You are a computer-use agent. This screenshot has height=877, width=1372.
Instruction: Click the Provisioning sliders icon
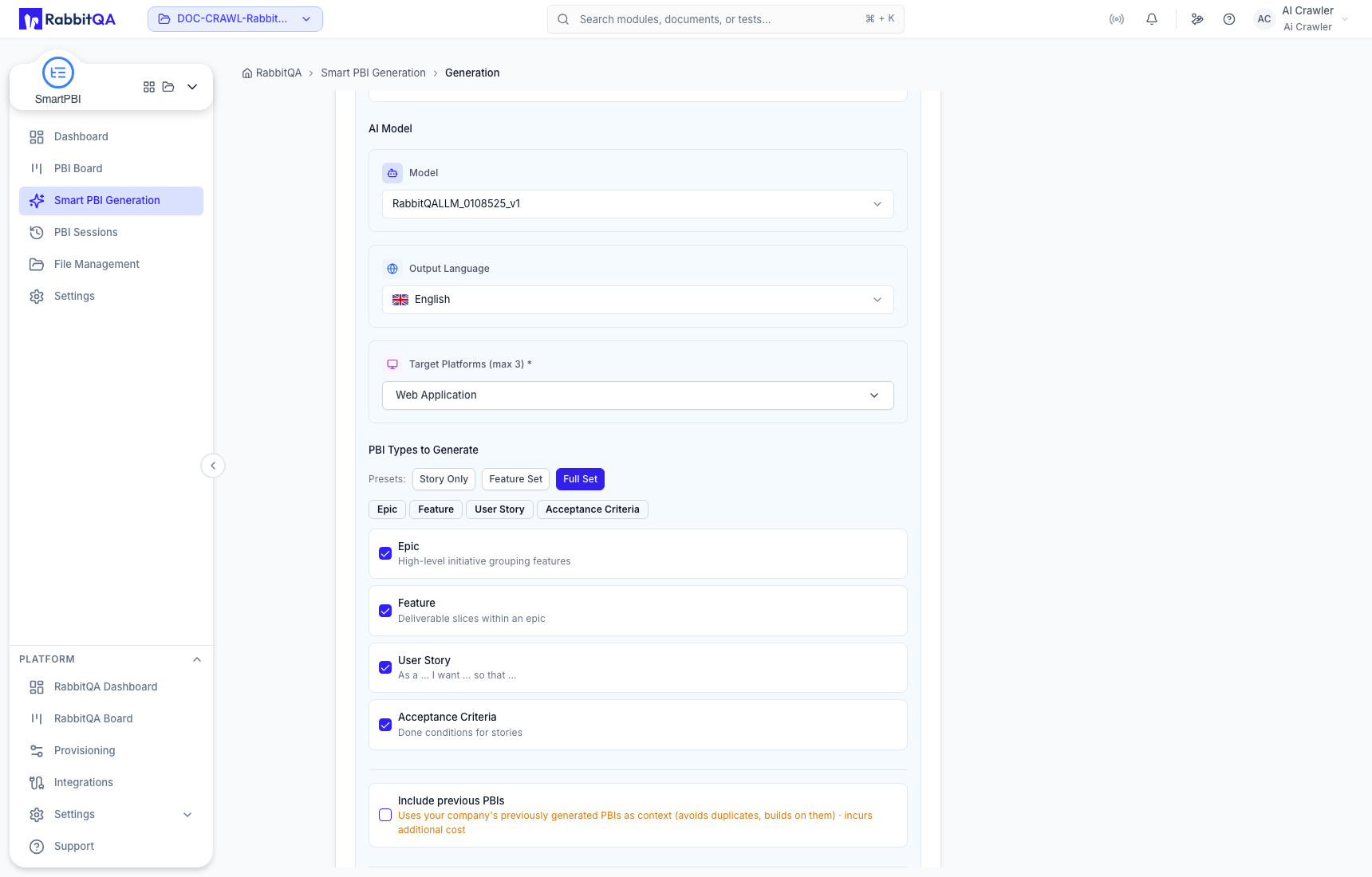pos(37,750)
